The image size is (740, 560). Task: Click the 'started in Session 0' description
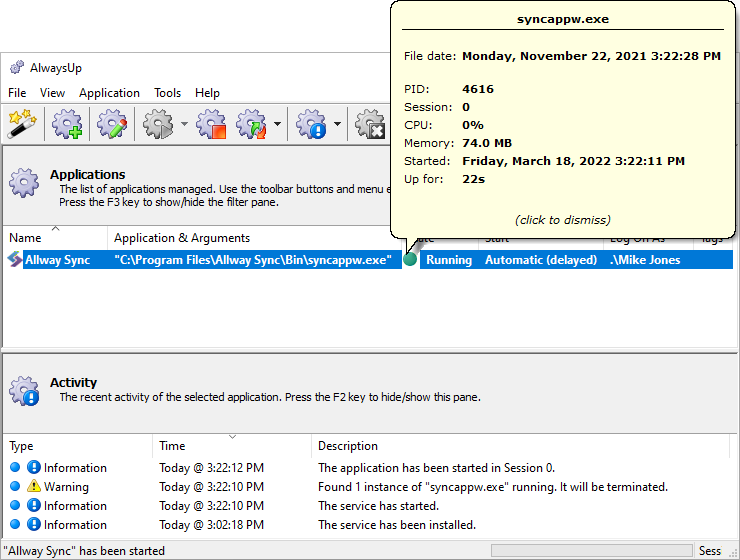tap(436, 468)
